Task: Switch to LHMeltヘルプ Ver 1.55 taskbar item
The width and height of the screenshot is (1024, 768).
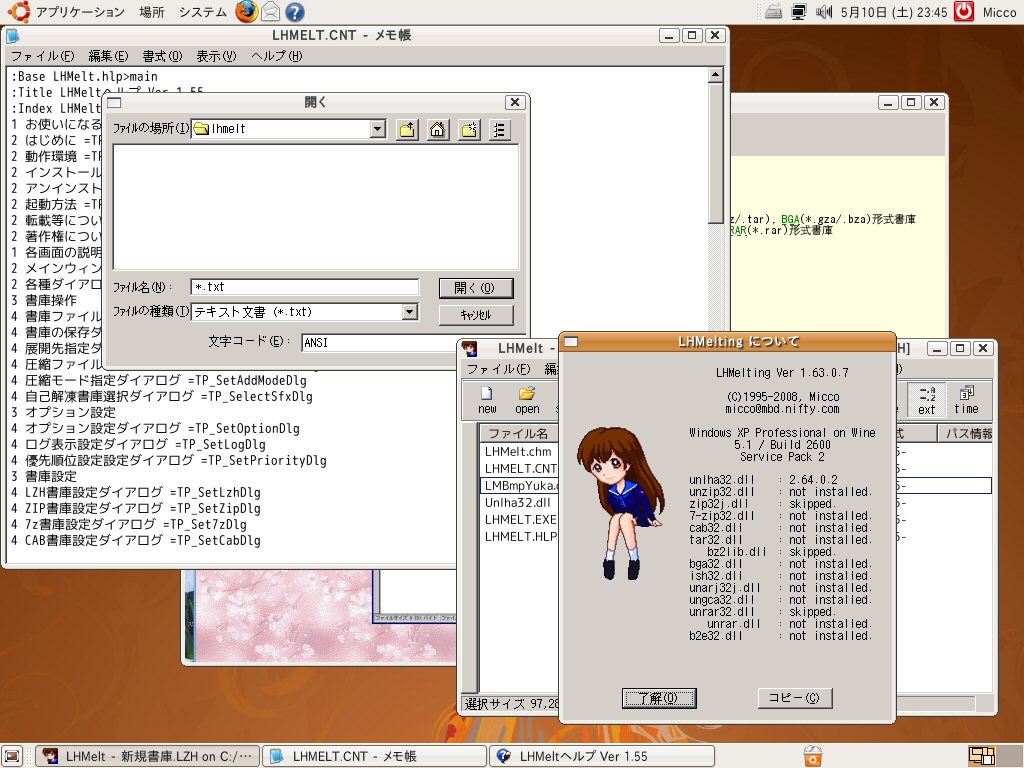Action: 601,756
